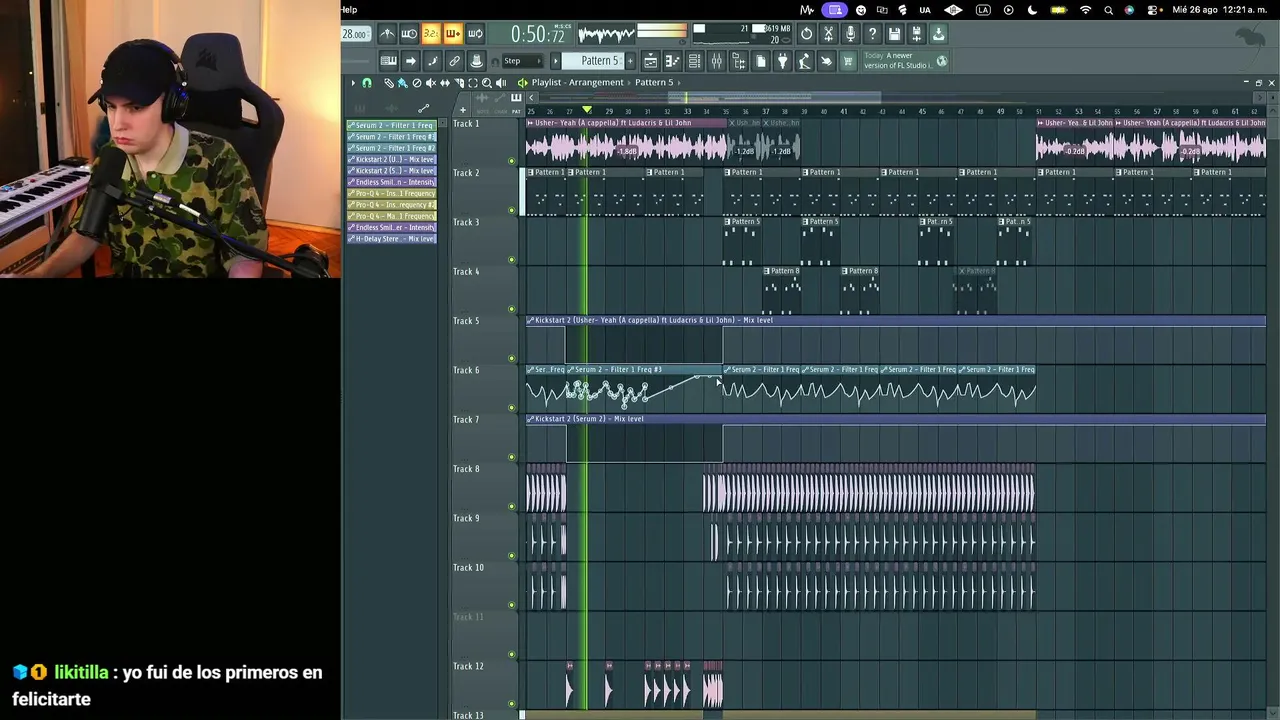Open the macOS Wi-Fi menu
The width and height of the screenshot is (1280, 720).
[x=1085, y=10]
